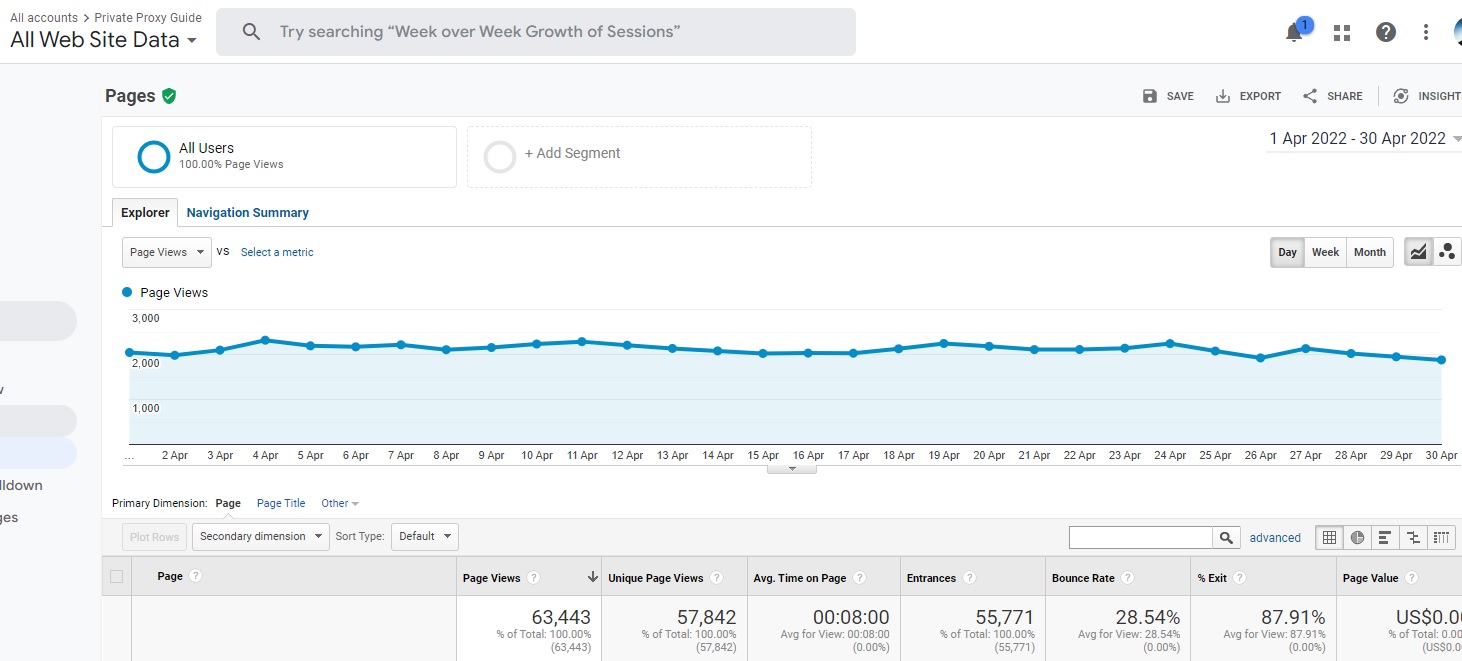Screen dimensions: 1462x661
Task: Click help icon beside Unique Page Views
Action: tap(717, 578)
